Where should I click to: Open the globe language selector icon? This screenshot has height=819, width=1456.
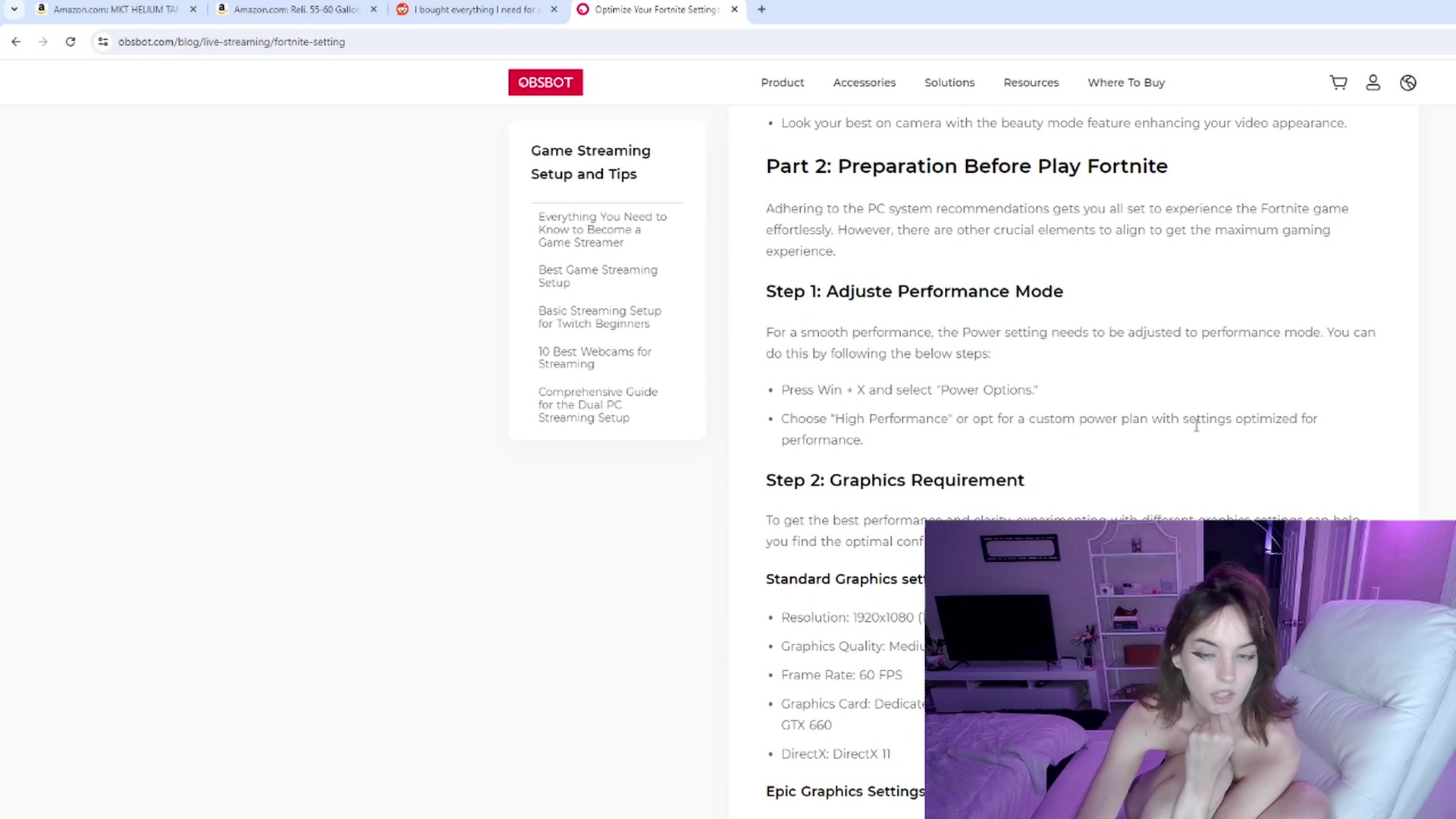coord(1408,83)
